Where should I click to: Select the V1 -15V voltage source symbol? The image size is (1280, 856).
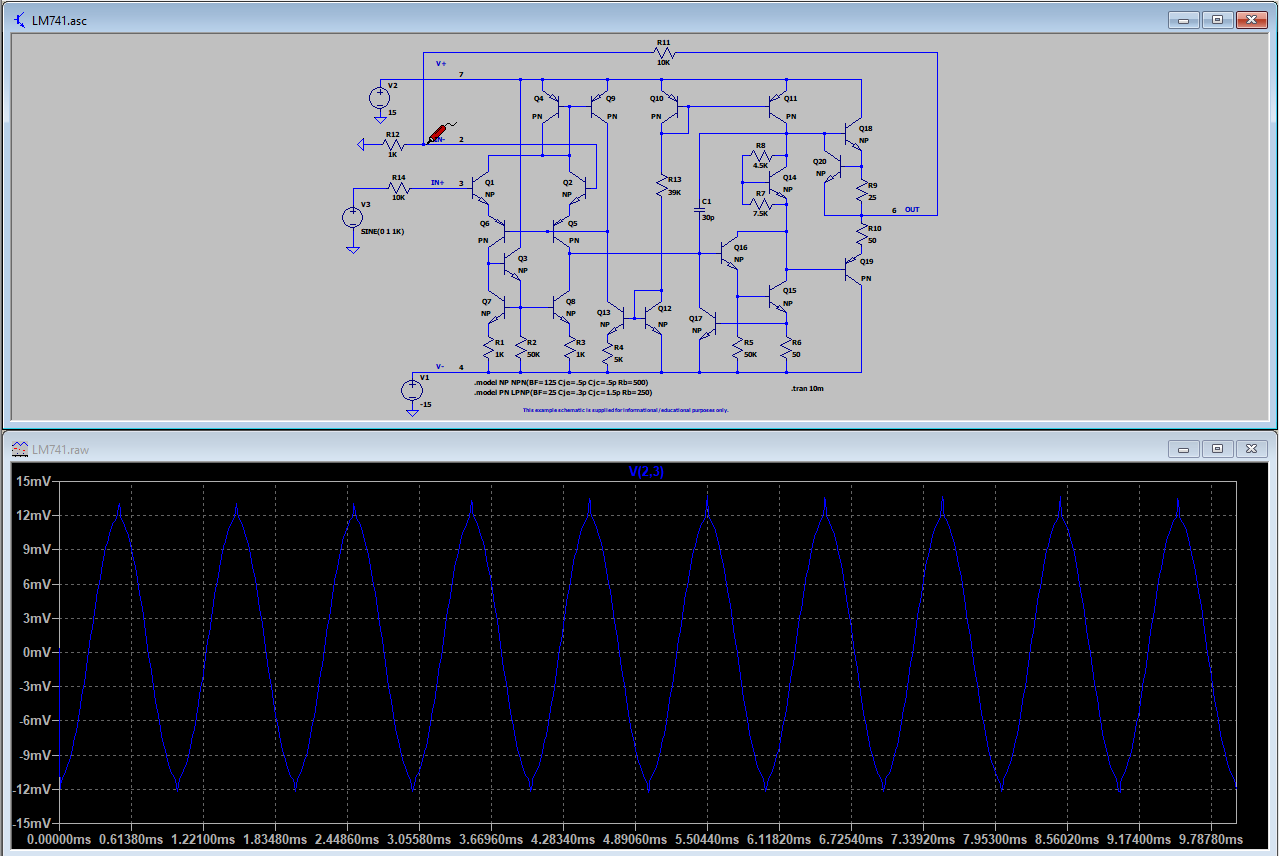[x=411, y=390]
